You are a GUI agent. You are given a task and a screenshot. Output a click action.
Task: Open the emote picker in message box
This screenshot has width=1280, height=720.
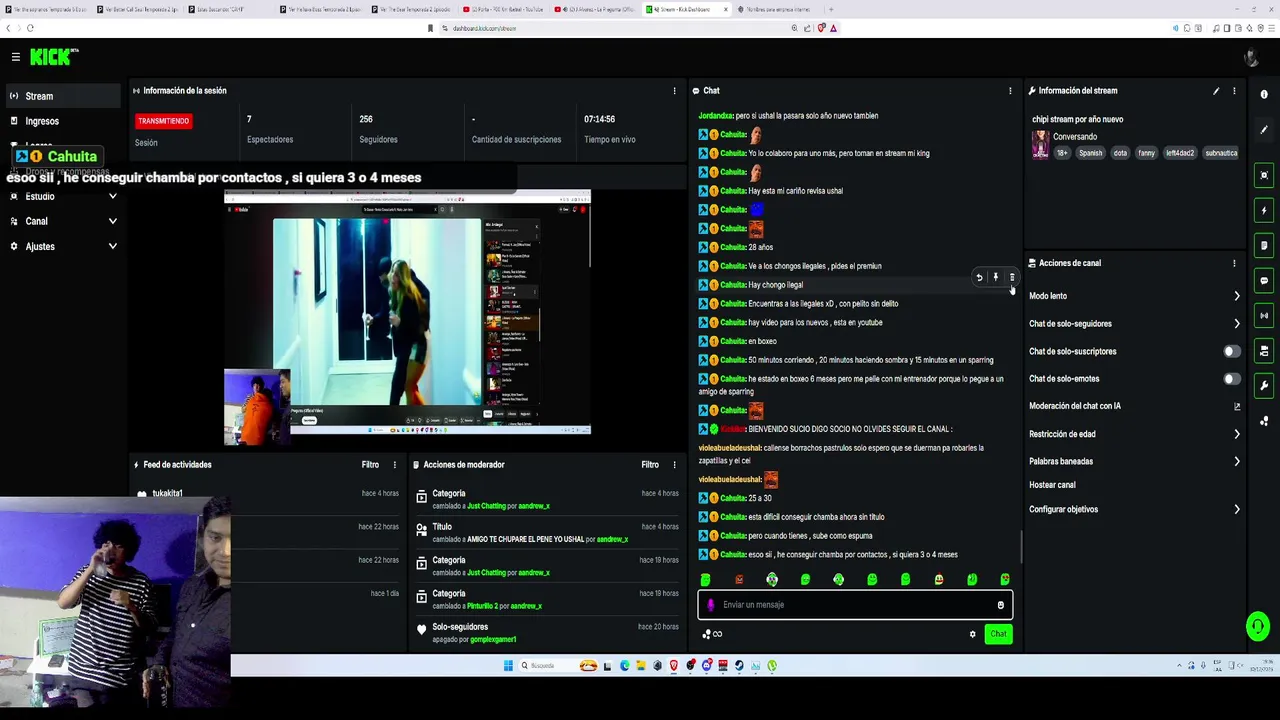(x=1000, y=605)
